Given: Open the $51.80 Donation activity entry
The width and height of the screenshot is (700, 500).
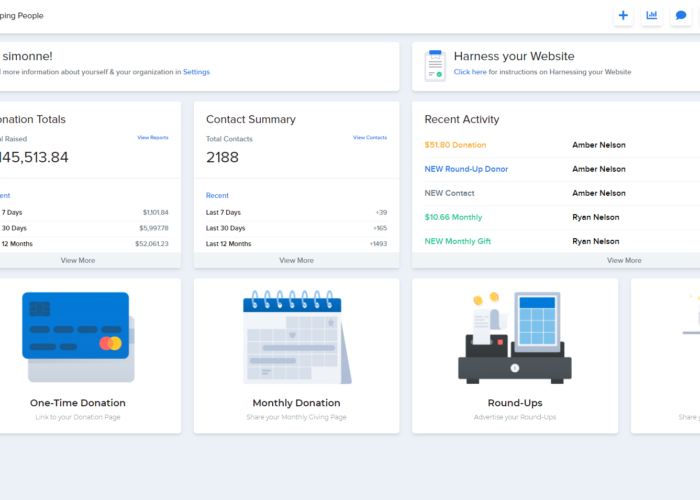Looking at the screenshot, I should coord(455,145).
